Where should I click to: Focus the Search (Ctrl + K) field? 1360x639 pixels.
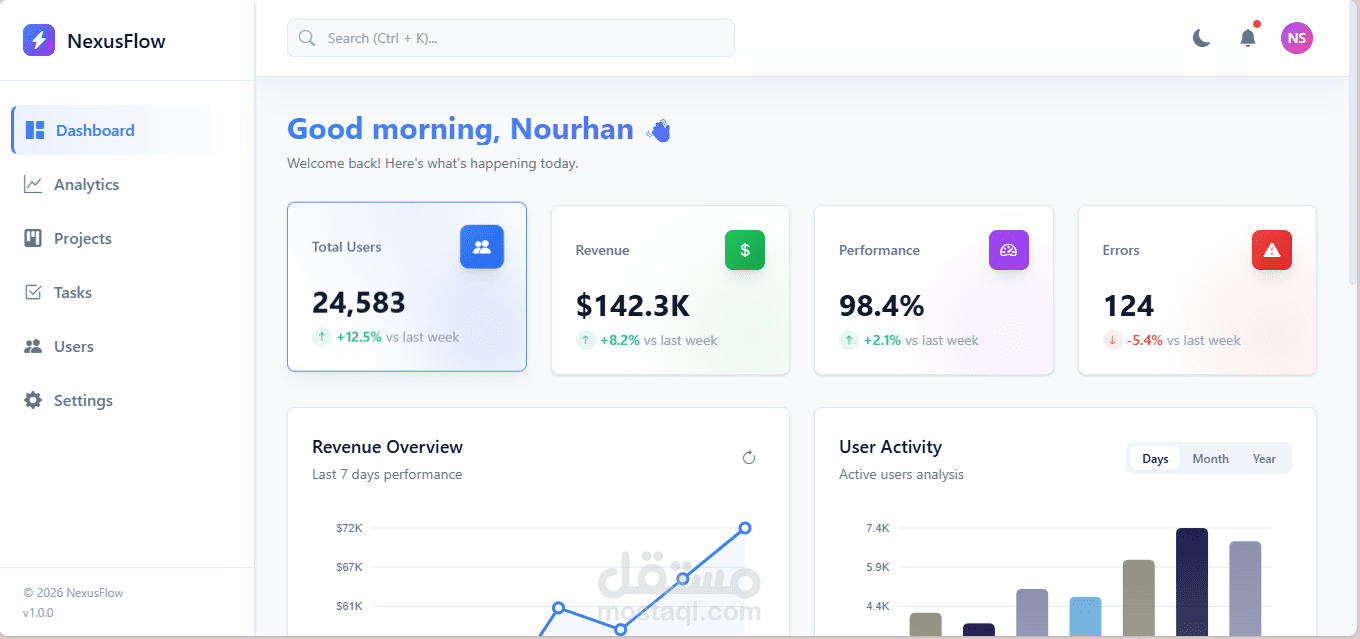[x=511, y=38]
